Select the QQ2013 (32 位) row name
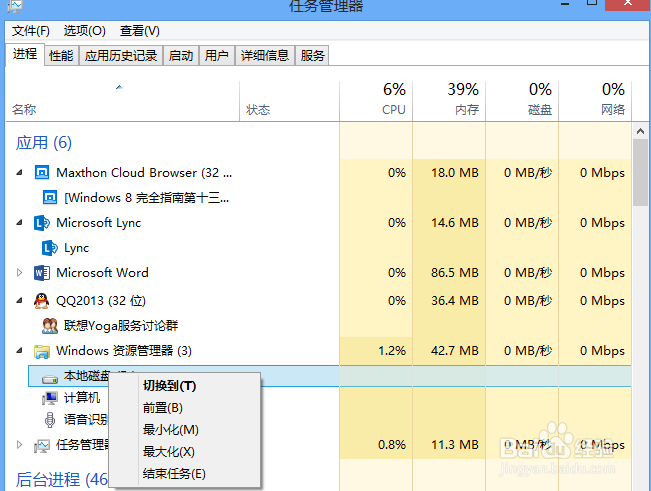Image resolution: width=651 pixels, height=491 pixels. click(x=101, y=301)
